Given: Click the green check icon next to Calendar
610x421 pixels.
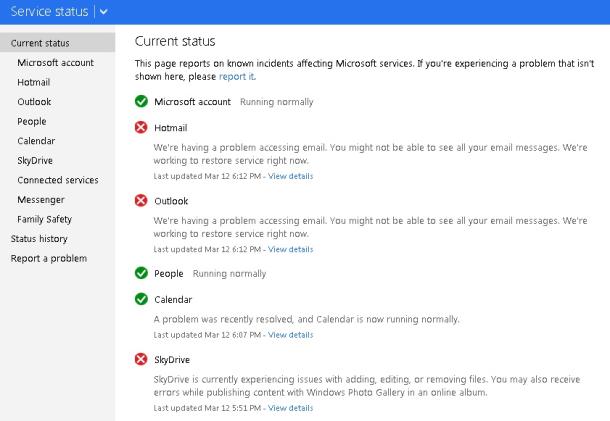Looking at the screenshot, I should pyautogui.click(x=141, y=299).
